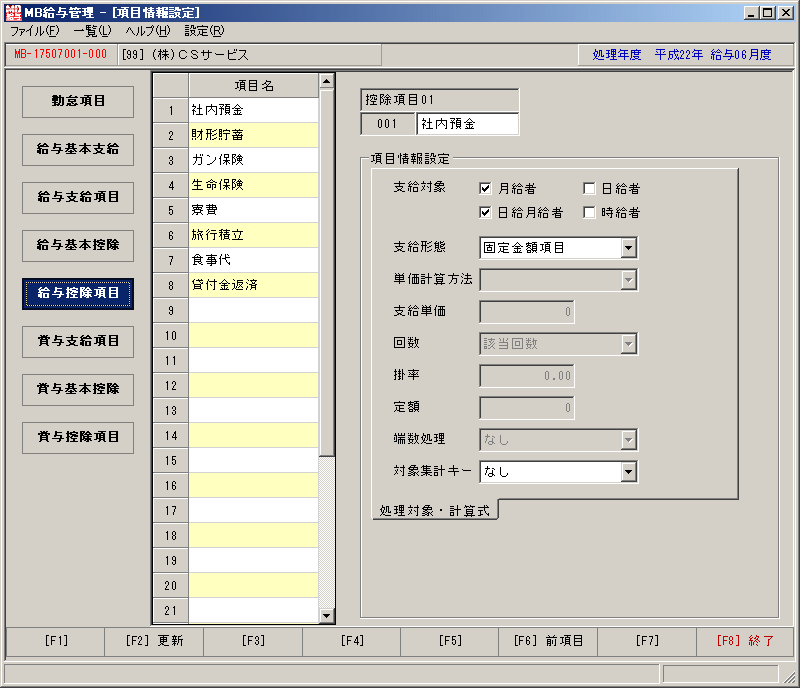This screenshot has height=688, width=800.
Task: Open the 賞与控除項目 section
Action: (78, 437)
